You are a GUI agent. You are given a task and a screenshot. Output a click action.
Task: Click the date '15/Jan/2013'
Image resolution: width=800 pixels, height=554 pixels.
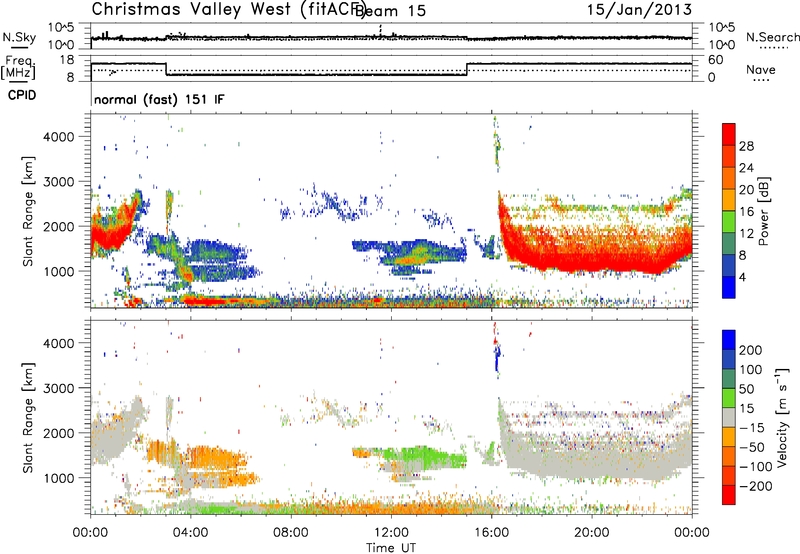coord(639,10)
